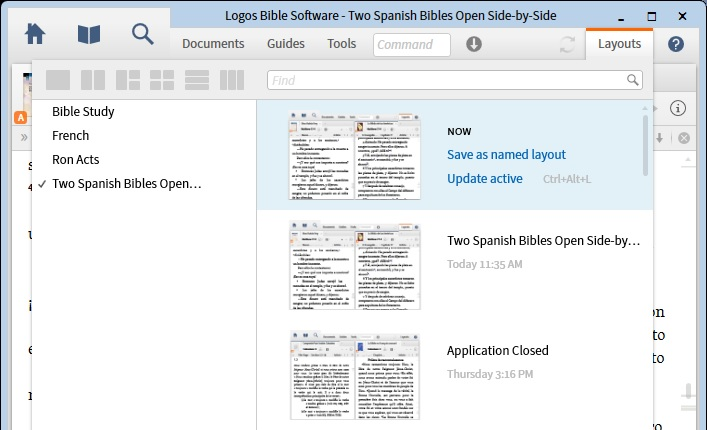Open the Guides menu
This screenshot has height=430, width=707.
tap(286, 44)
